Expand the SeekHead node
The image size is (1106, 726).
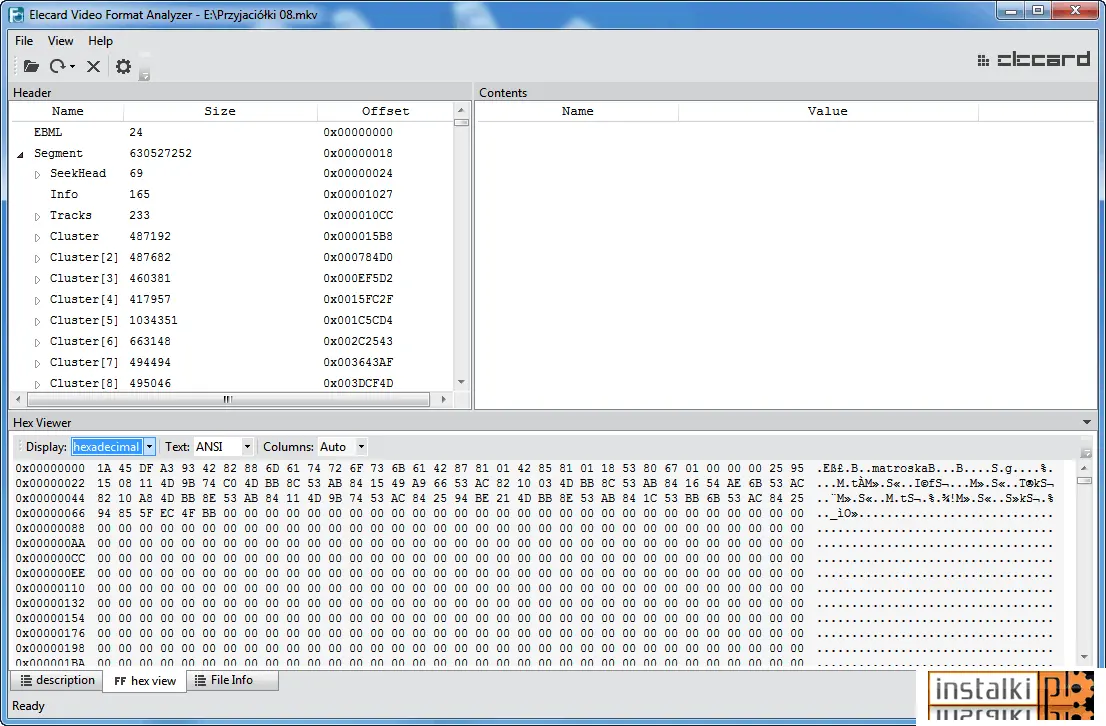pyautogui.click(x=37, y=175)
